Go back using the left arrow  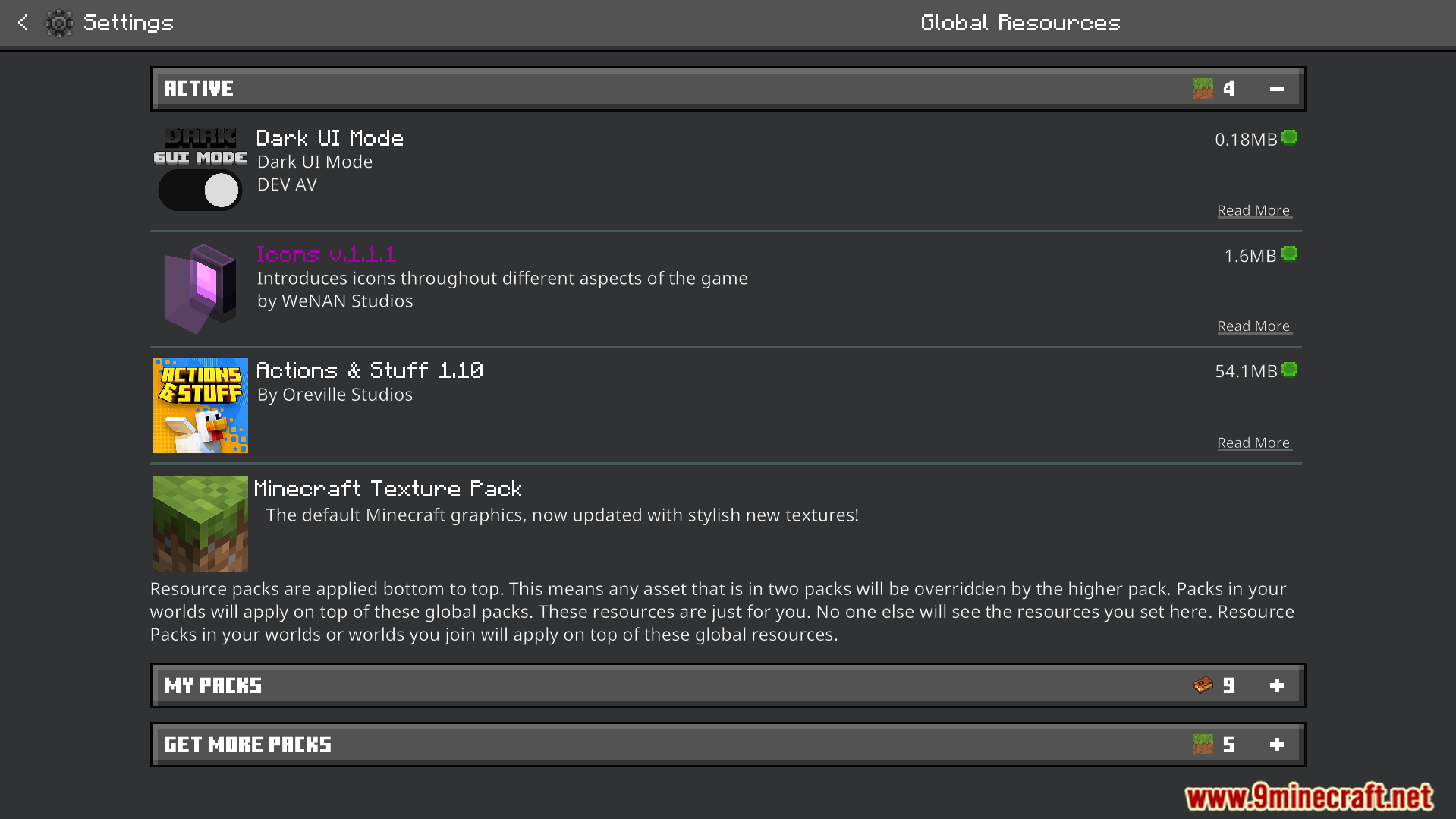tap(24, 23)
